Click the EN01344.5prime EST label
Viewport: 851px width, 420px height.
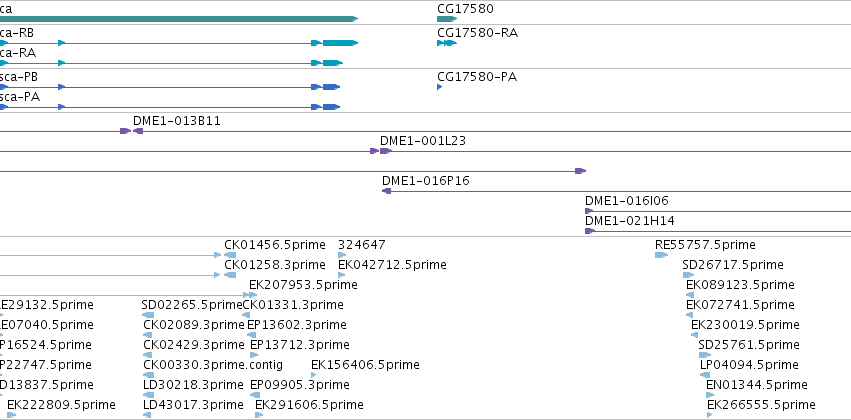point(757,385)
